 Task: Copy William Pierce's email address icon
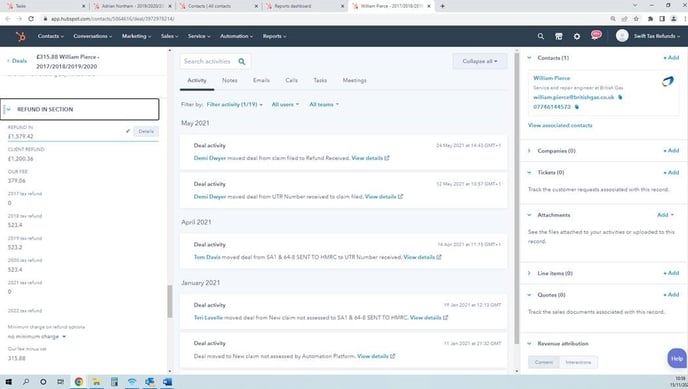(x=620, y=97)
